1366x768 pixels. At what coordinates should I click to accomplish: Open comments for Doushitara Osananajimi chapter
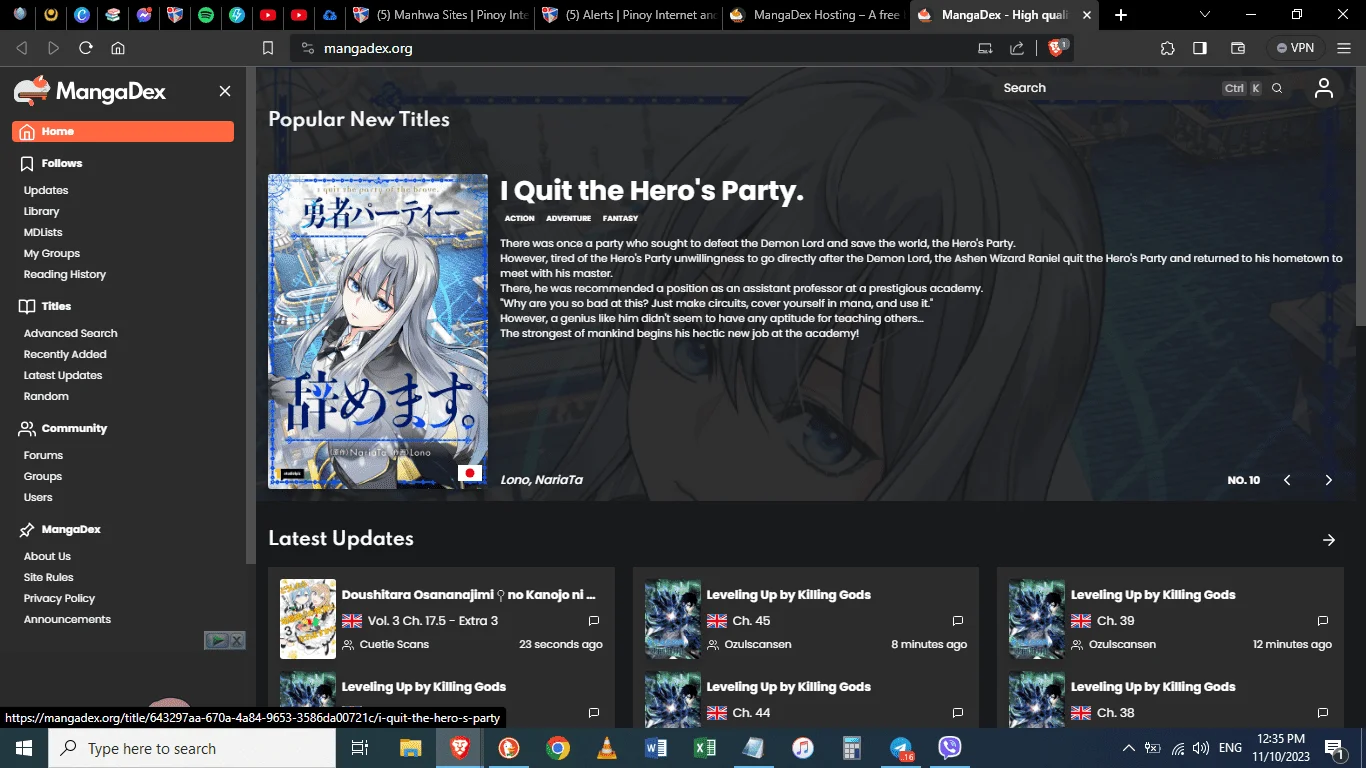(x=594, y=621)
